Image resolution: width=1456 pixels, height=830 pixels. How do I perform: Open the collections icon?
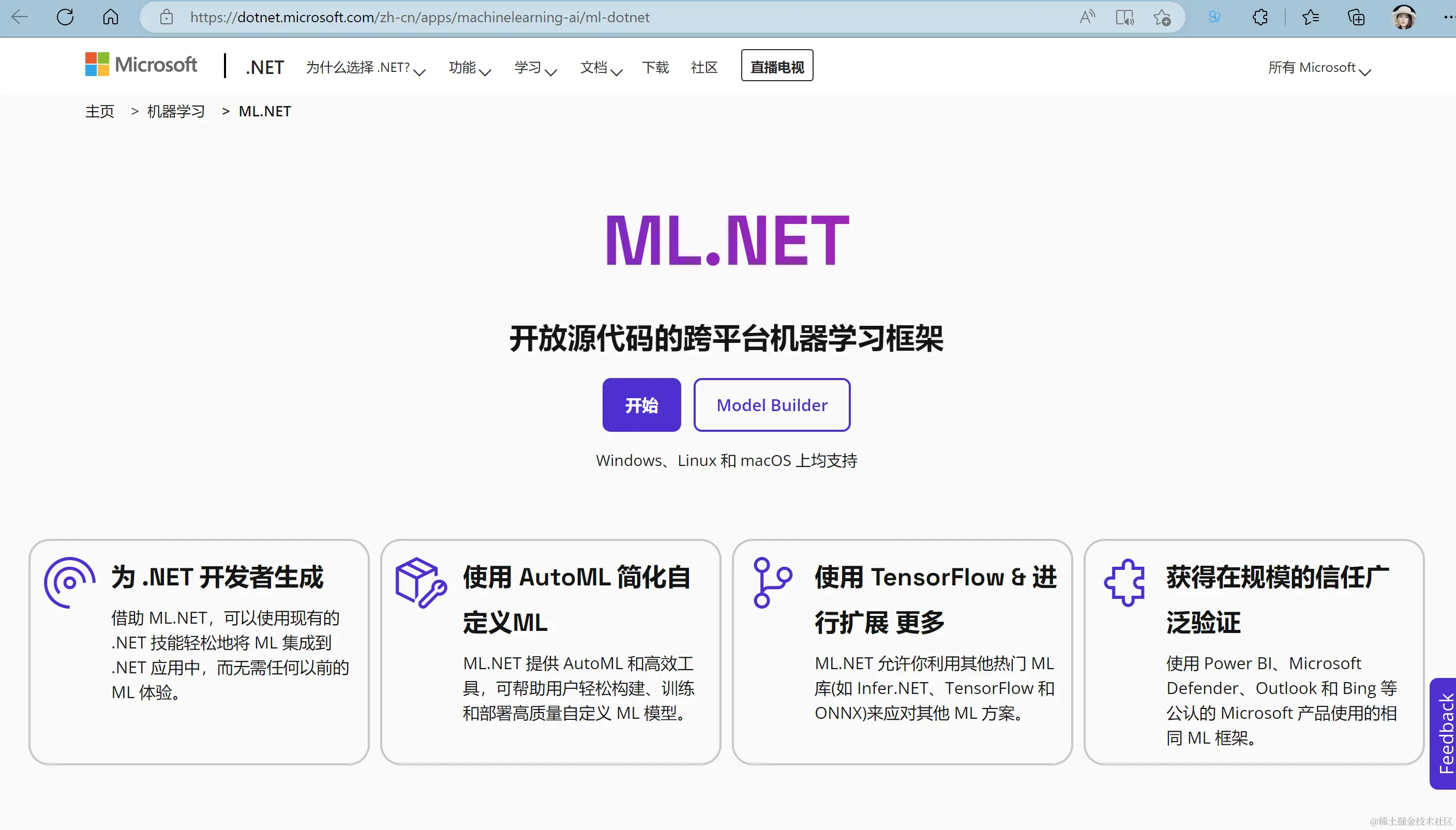(x=1356, y=17)
